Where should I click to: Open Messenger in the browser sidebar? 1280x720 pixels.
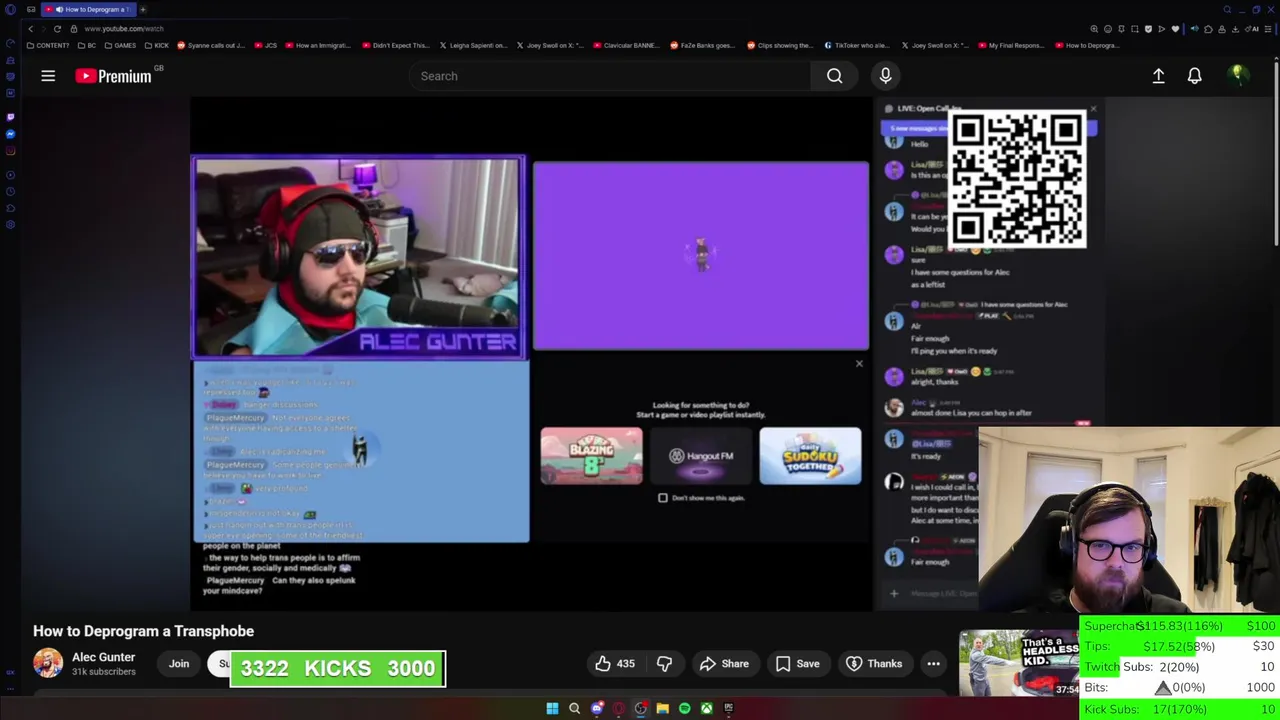10,134
